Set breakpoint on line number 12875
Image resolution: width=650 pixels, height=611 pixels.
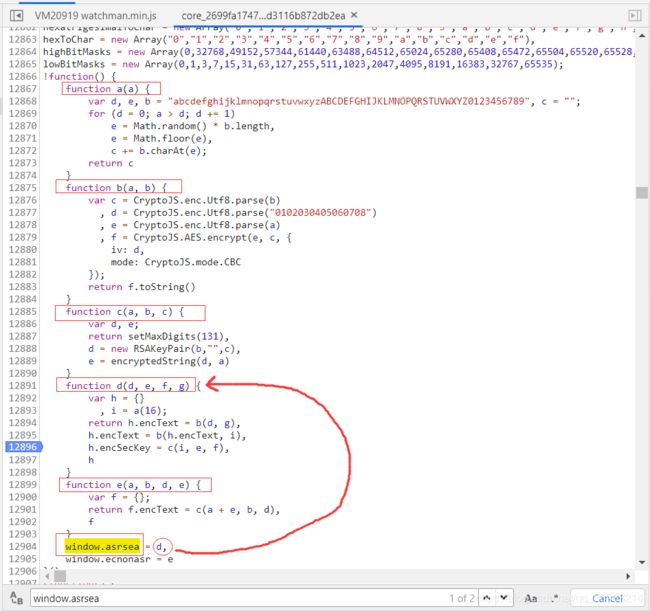click(23, 188)
